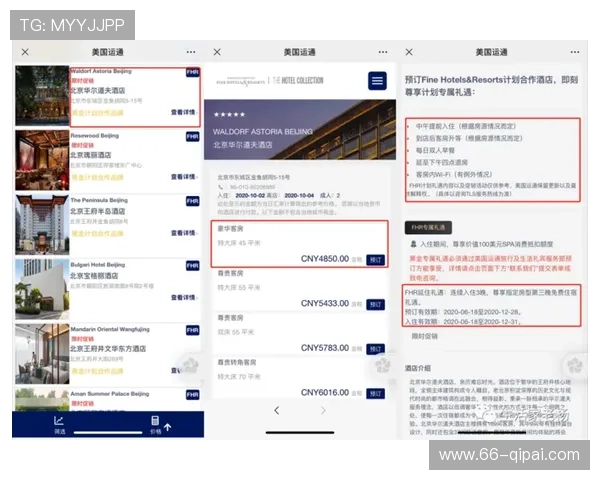Click 查看详情 for 北京华尔道夫酒店

coord(184,112)
